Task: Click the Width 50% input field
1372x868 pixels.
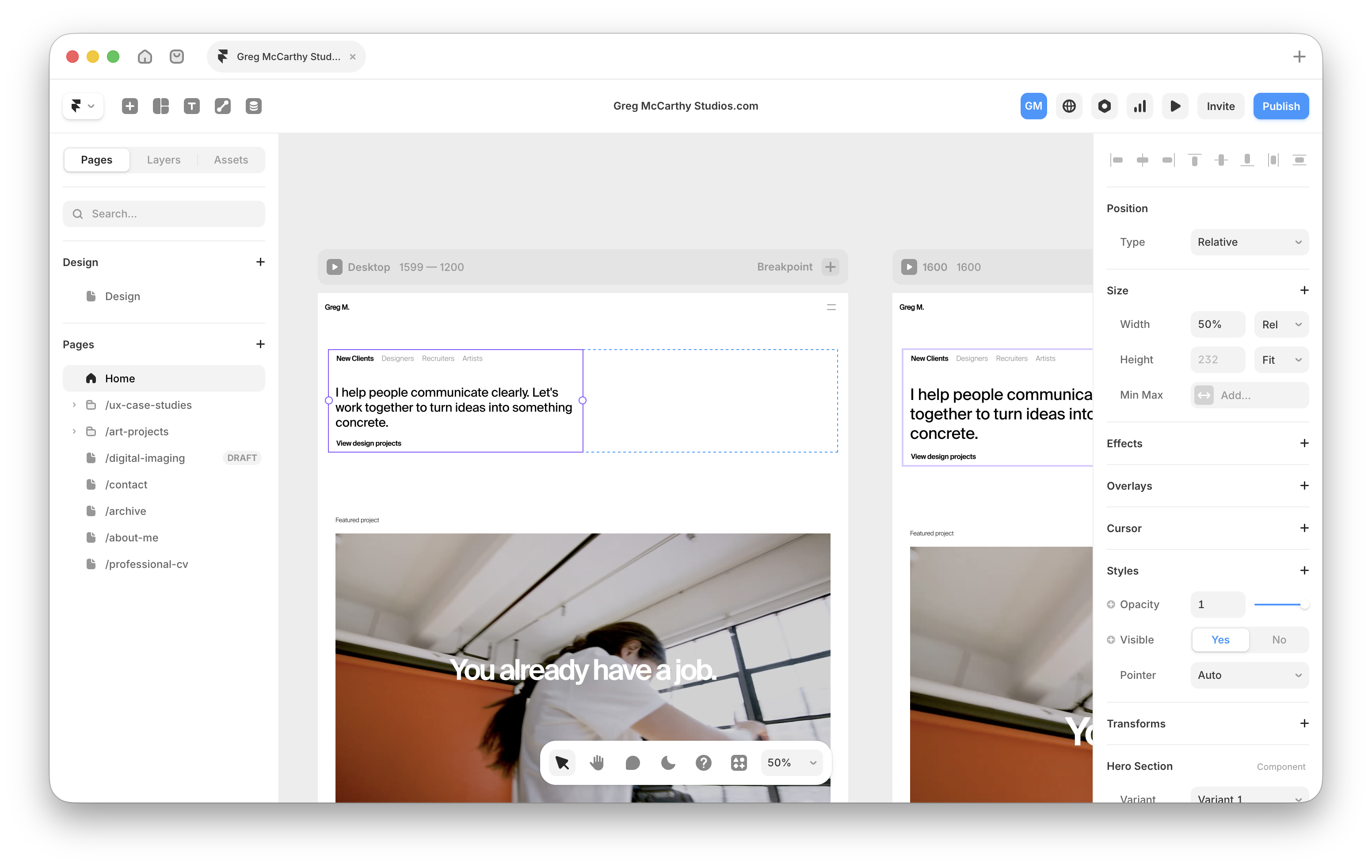Action: (x=1218, y=324)
